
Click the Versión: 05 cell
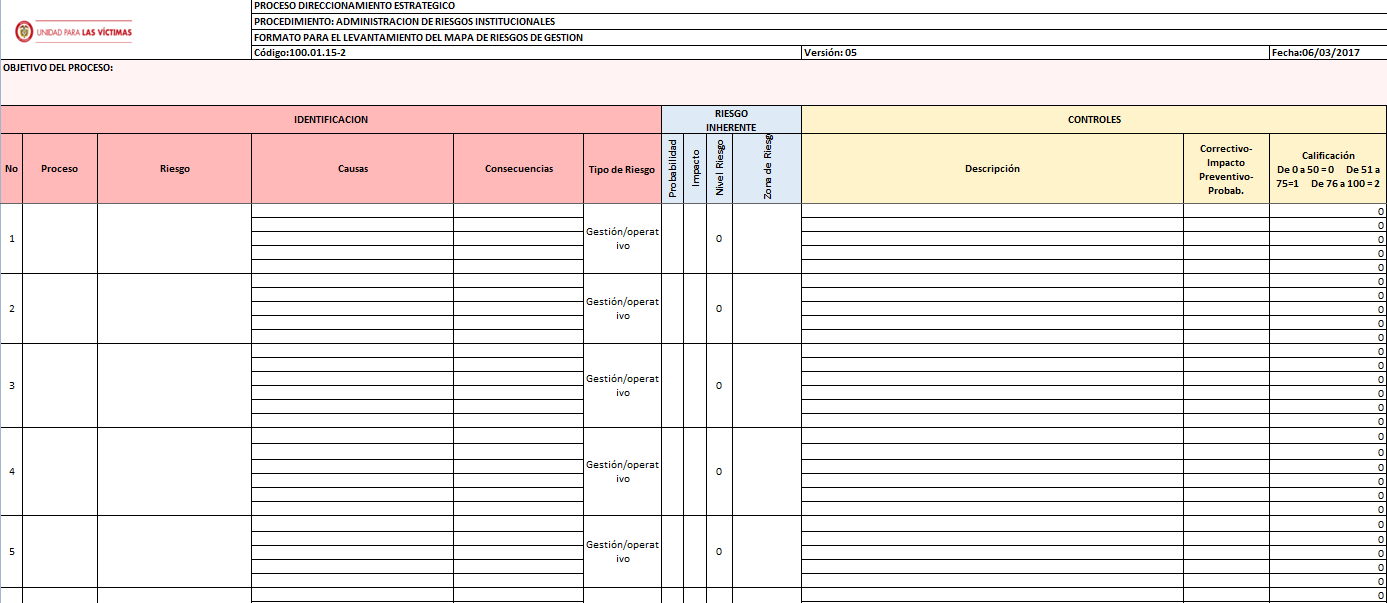(1035, 53)
